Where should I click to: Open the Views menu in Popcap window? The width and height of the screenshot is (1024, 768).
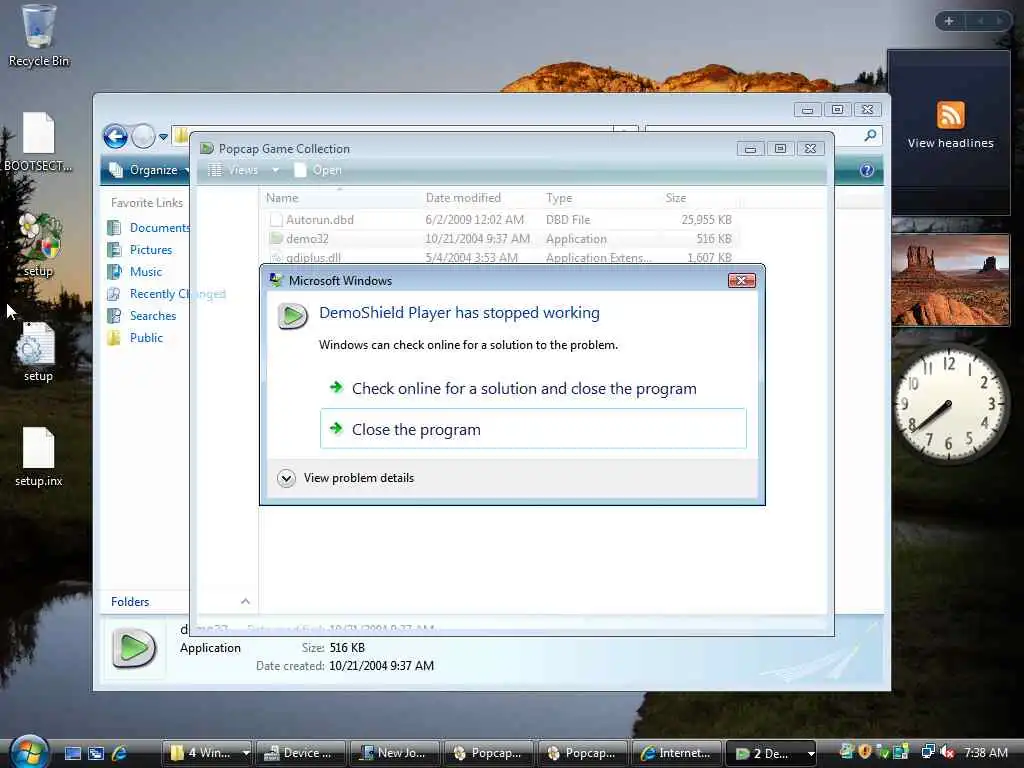234,170
